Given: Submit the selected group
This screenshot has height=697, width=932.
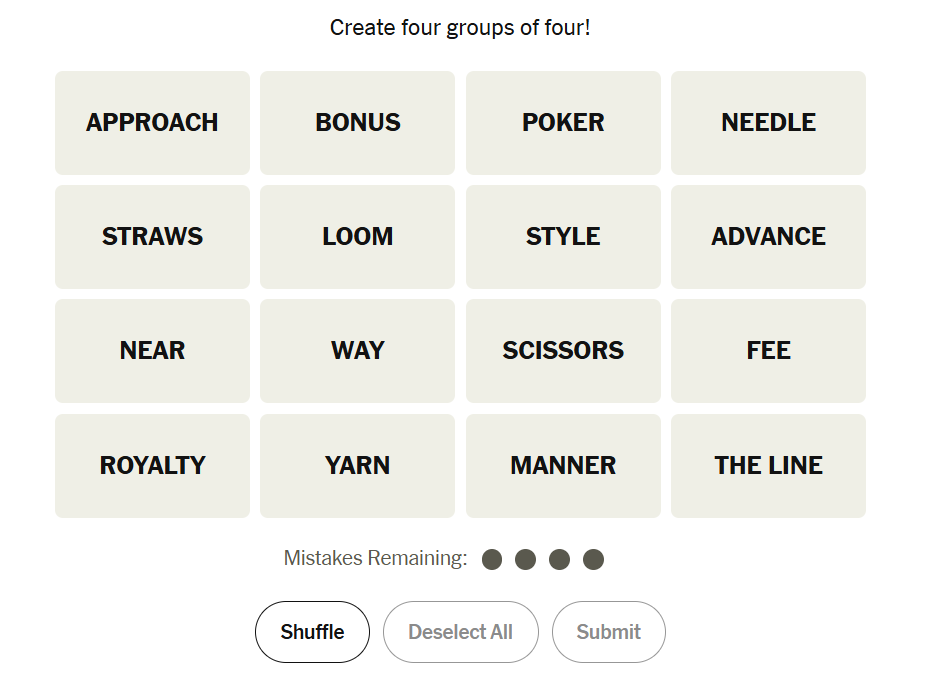Looking at the screenshot, I should click(x=608, y=632).
